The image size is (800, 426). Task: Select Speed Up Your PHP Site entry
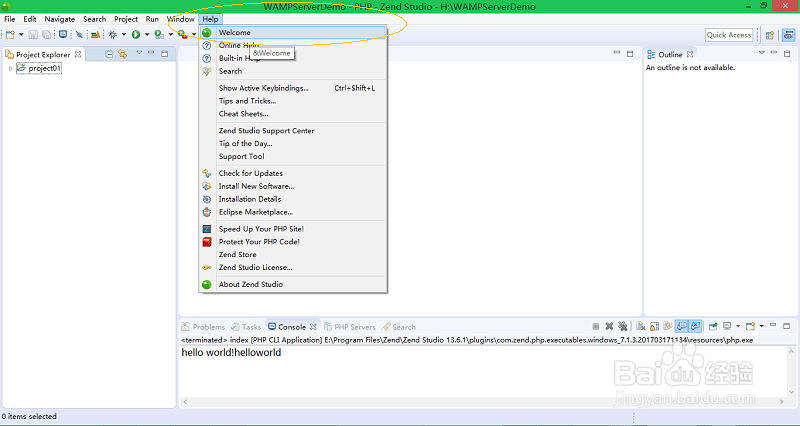click(293, 229)
